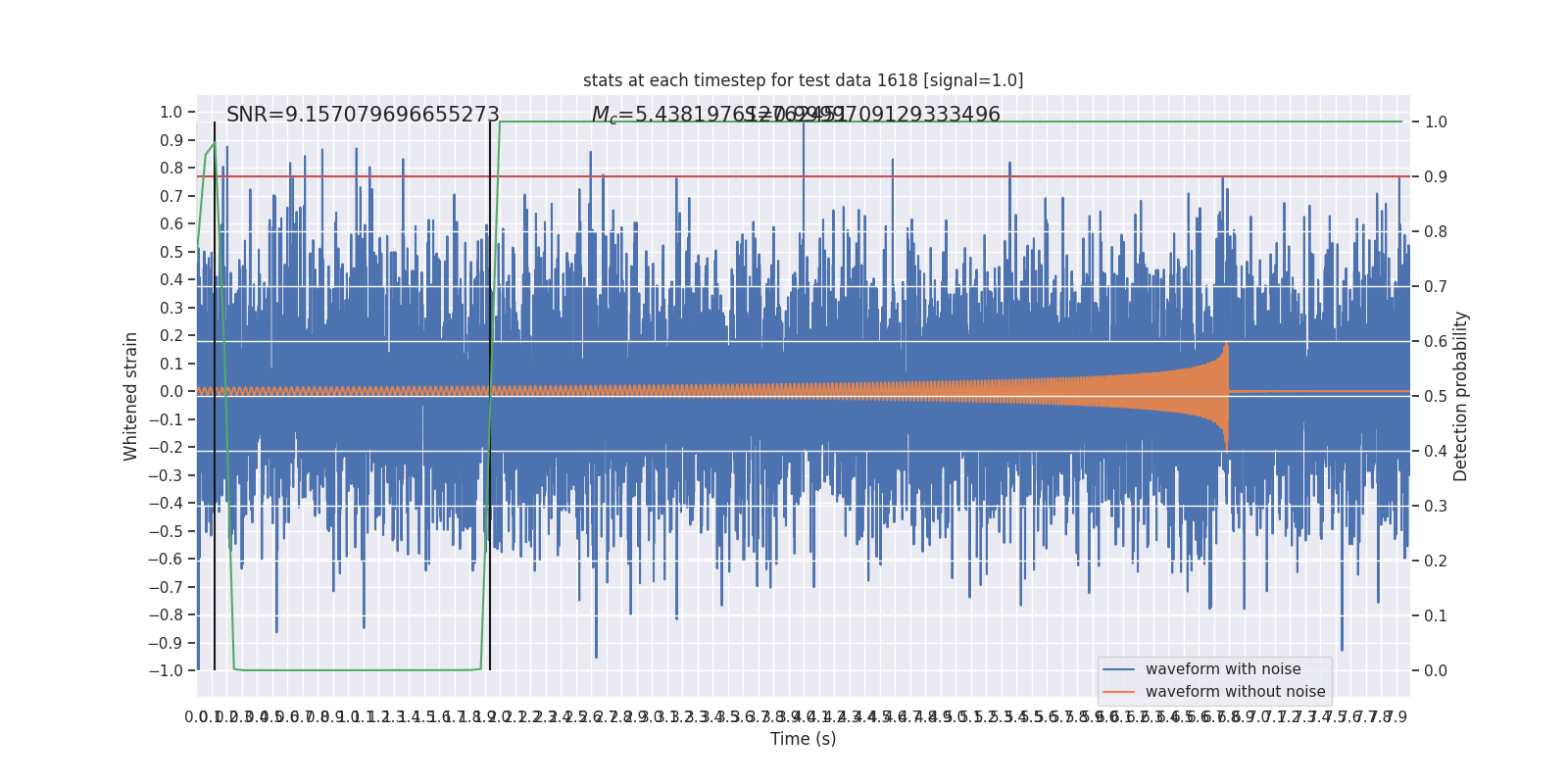
Task: Click the 'Whitened strain' y-axis label
Action: point(131,396)
